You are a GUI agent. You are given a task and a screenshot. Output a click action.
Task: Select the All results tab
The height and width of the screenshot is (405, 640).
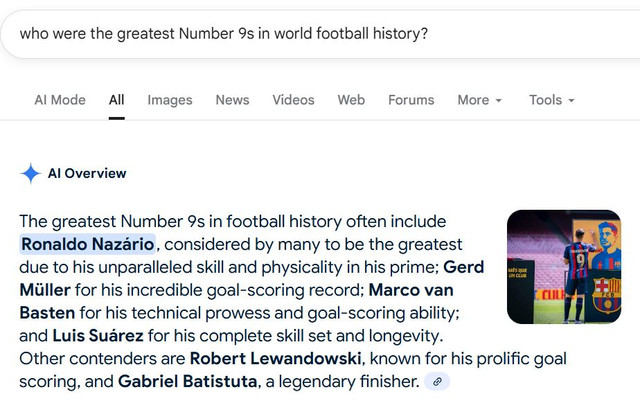coord(117,100)
